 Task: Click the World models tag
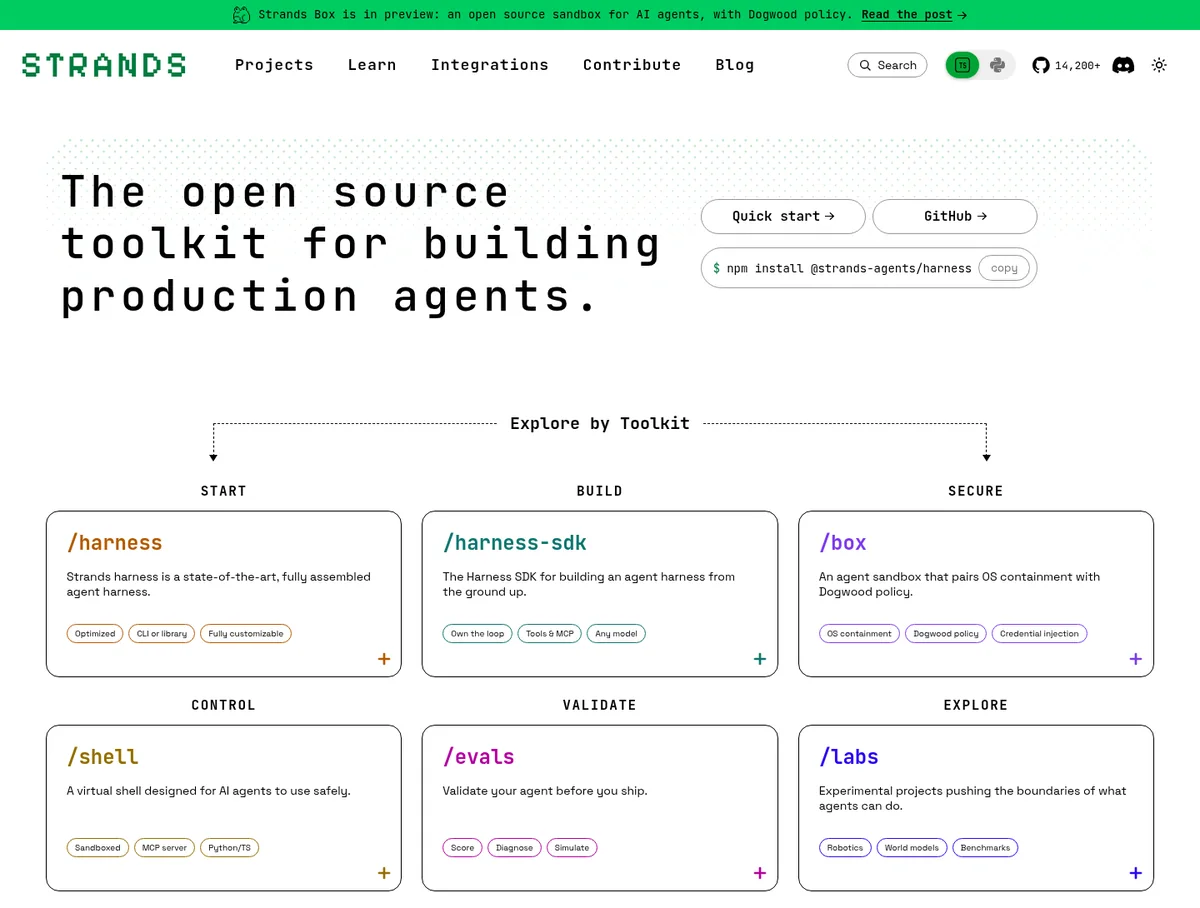[912, 847]
